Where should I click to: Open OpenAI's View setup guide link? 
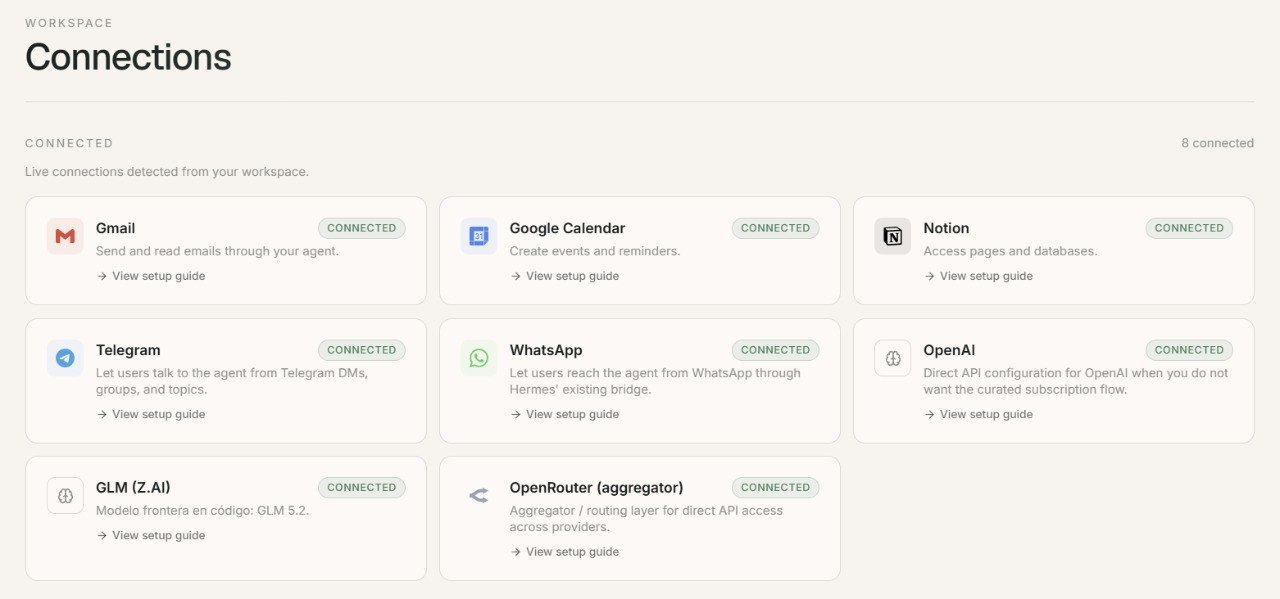(979, 414)
